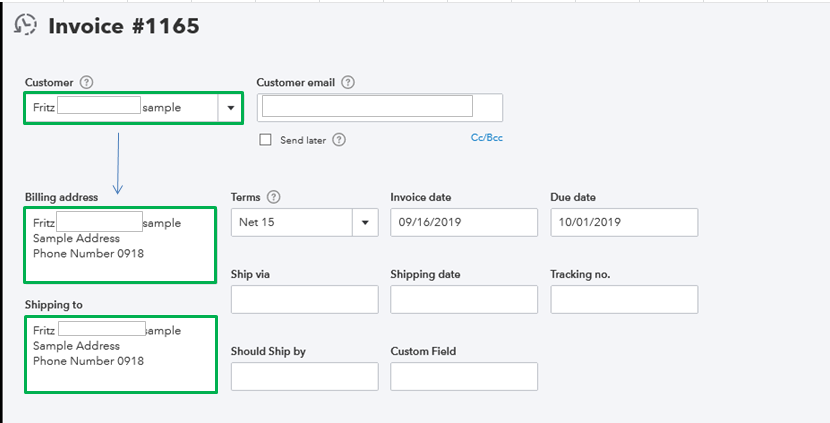The width and height of the screenshot is (830, 423).
Task: Click help icon next to Send later
Action: [339, 140]
